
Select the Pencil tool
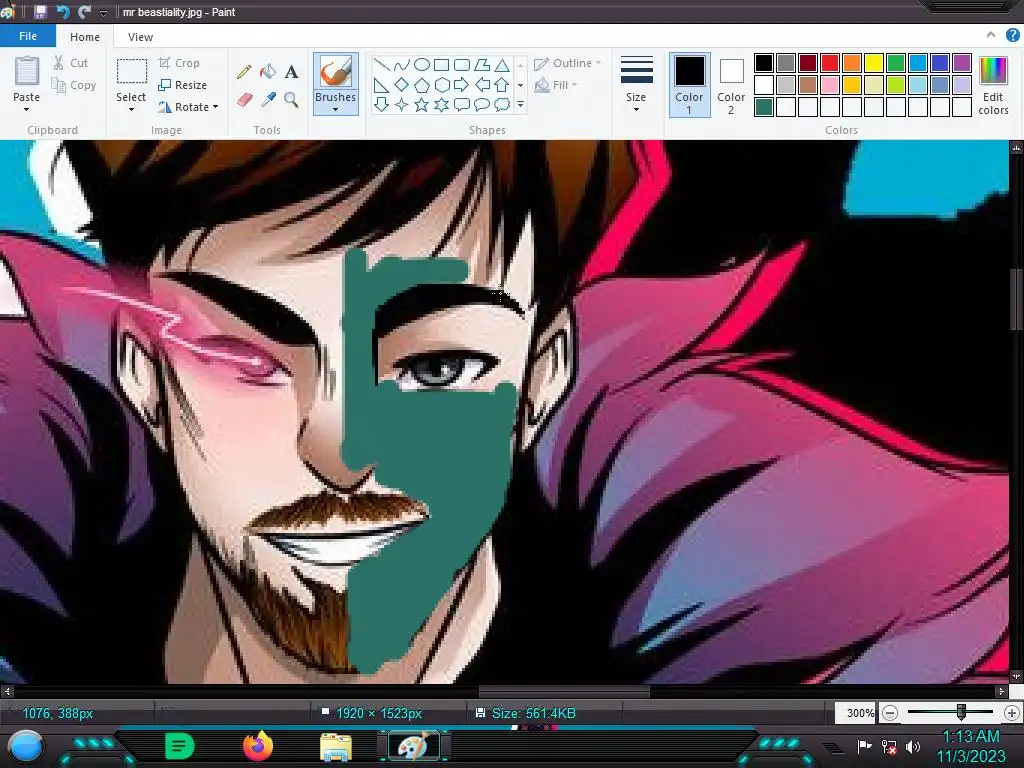click(x=244, y=72)
